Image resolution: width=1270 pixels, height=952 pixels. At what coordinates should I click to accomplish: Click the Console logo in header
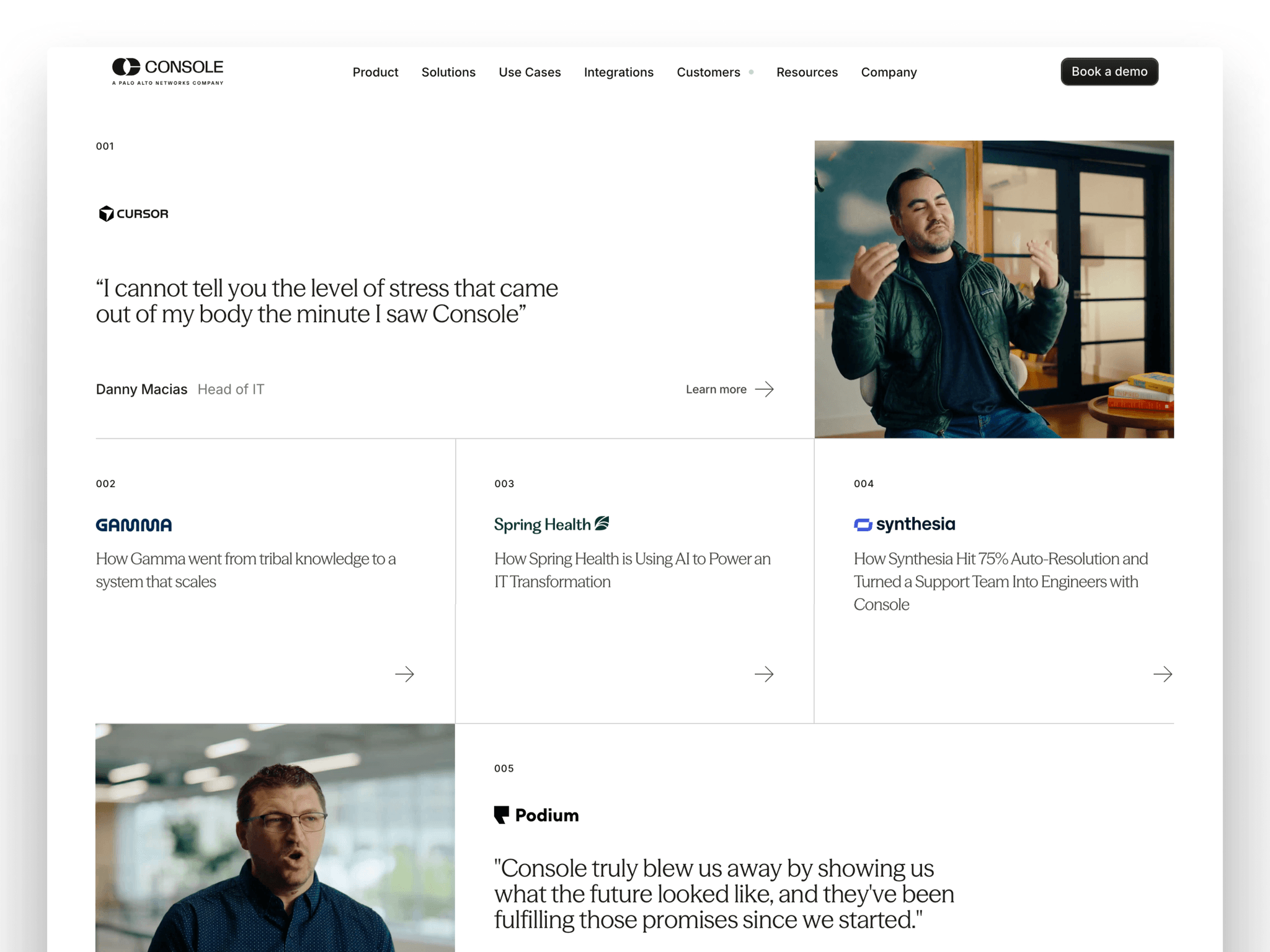click(x=167, y=71)
